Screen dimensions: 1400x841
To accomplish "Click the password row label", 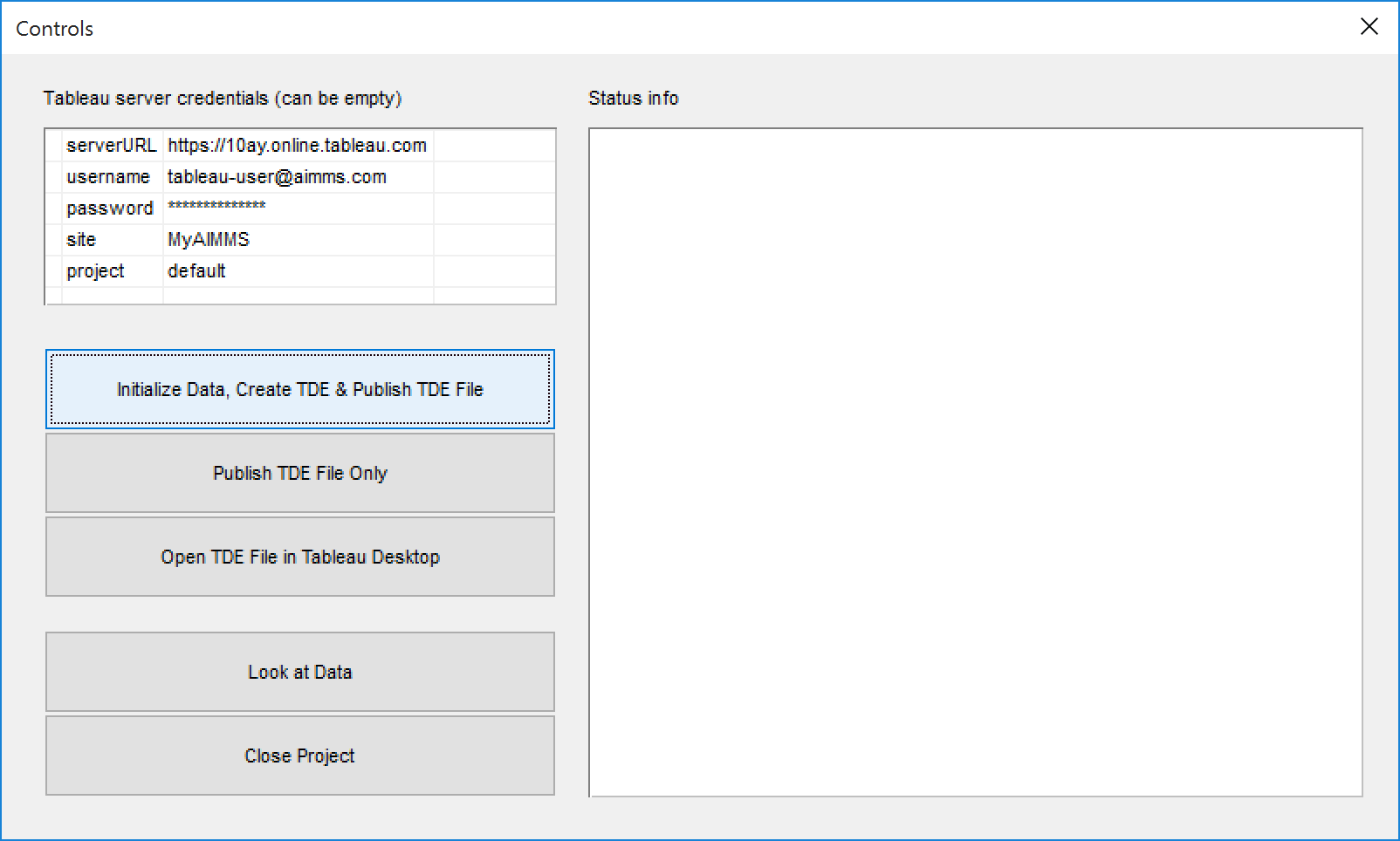I will [x=112, y=209].
